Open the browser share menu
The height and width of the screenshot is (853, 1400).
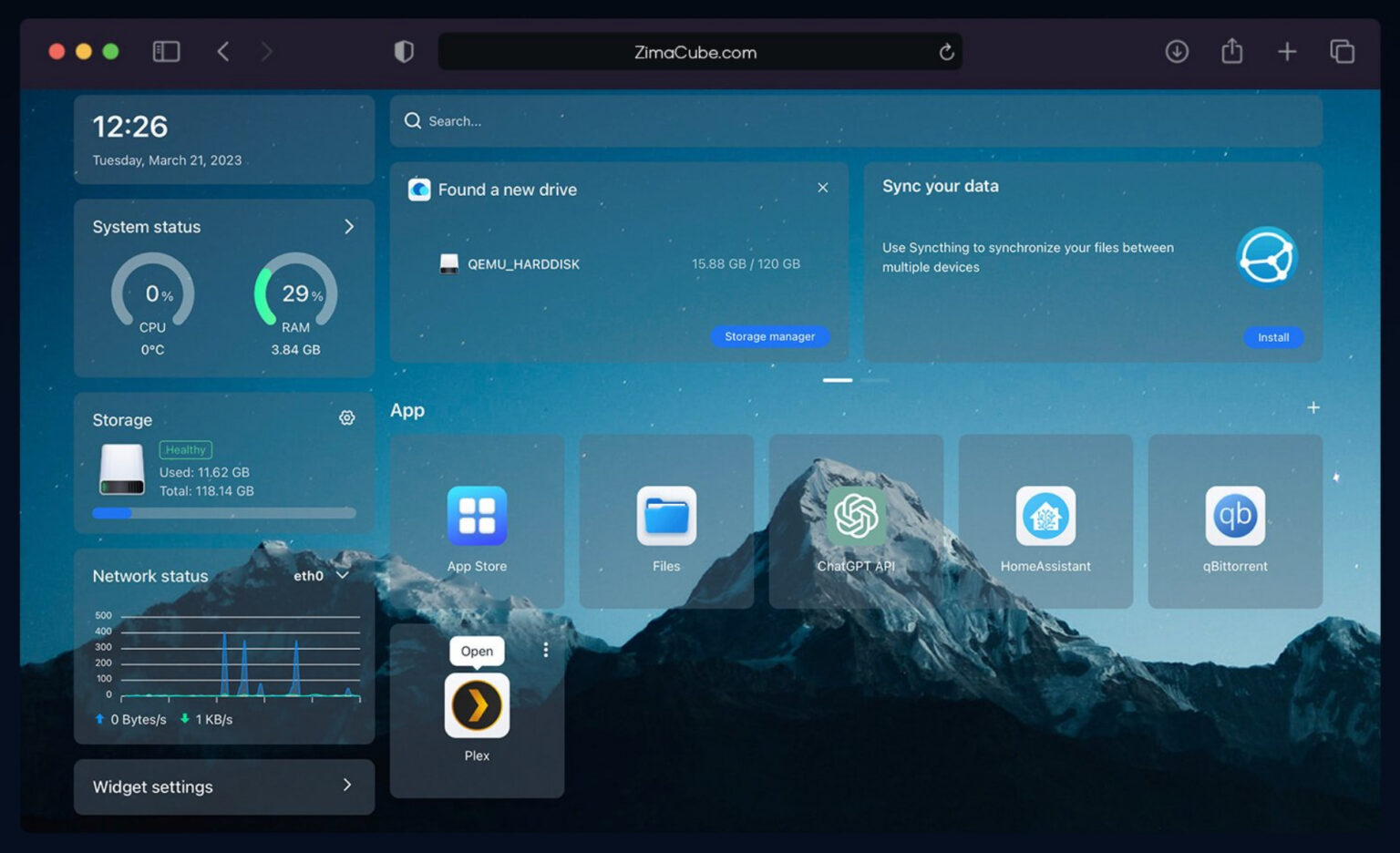[x=1231, y=51]
